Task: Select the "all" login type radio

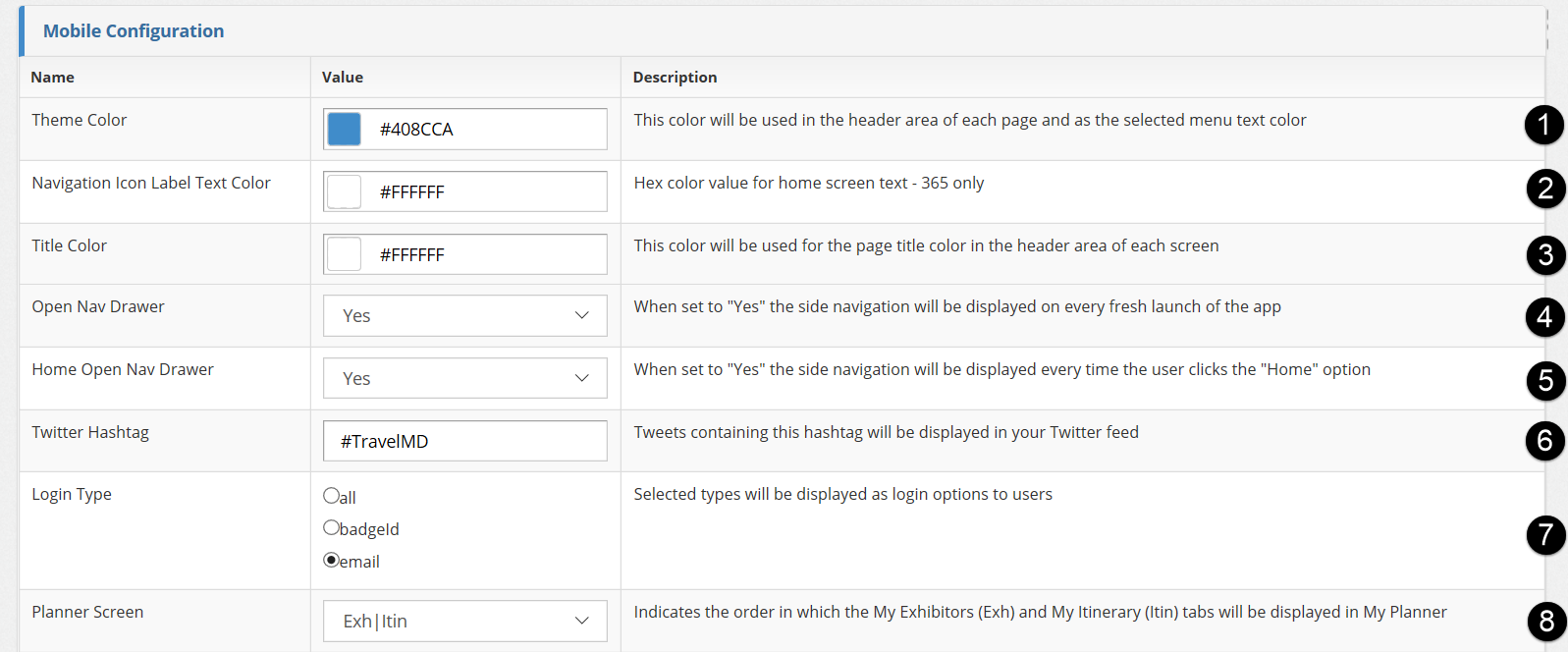Action: pos(331,496)
